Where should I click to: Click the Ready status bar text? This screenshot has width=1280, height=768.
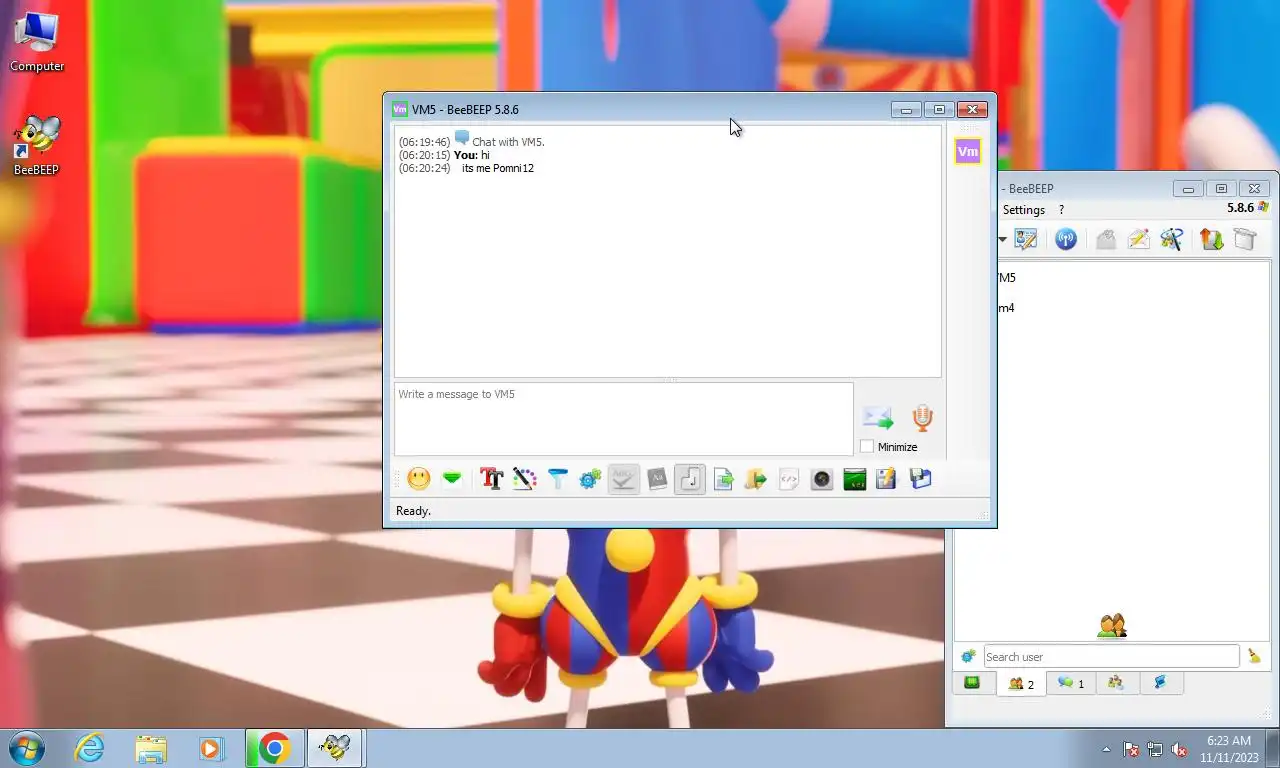(x=413, y=511)
